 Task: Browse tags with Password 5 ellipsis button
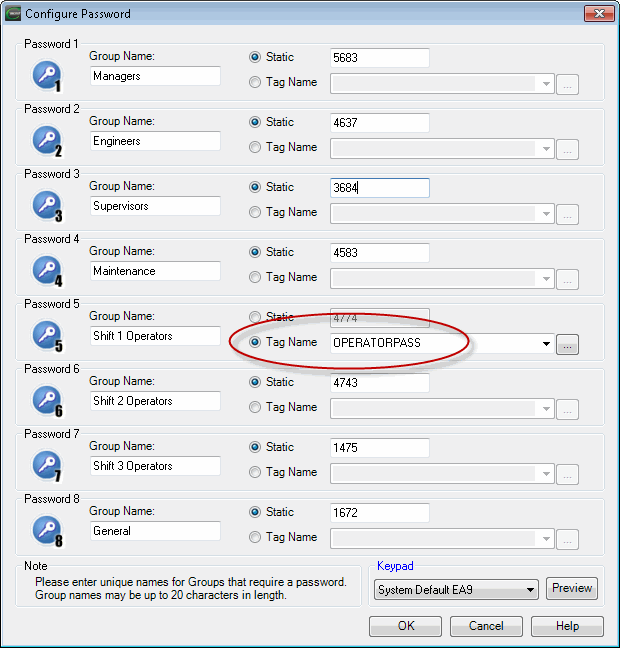568,345
